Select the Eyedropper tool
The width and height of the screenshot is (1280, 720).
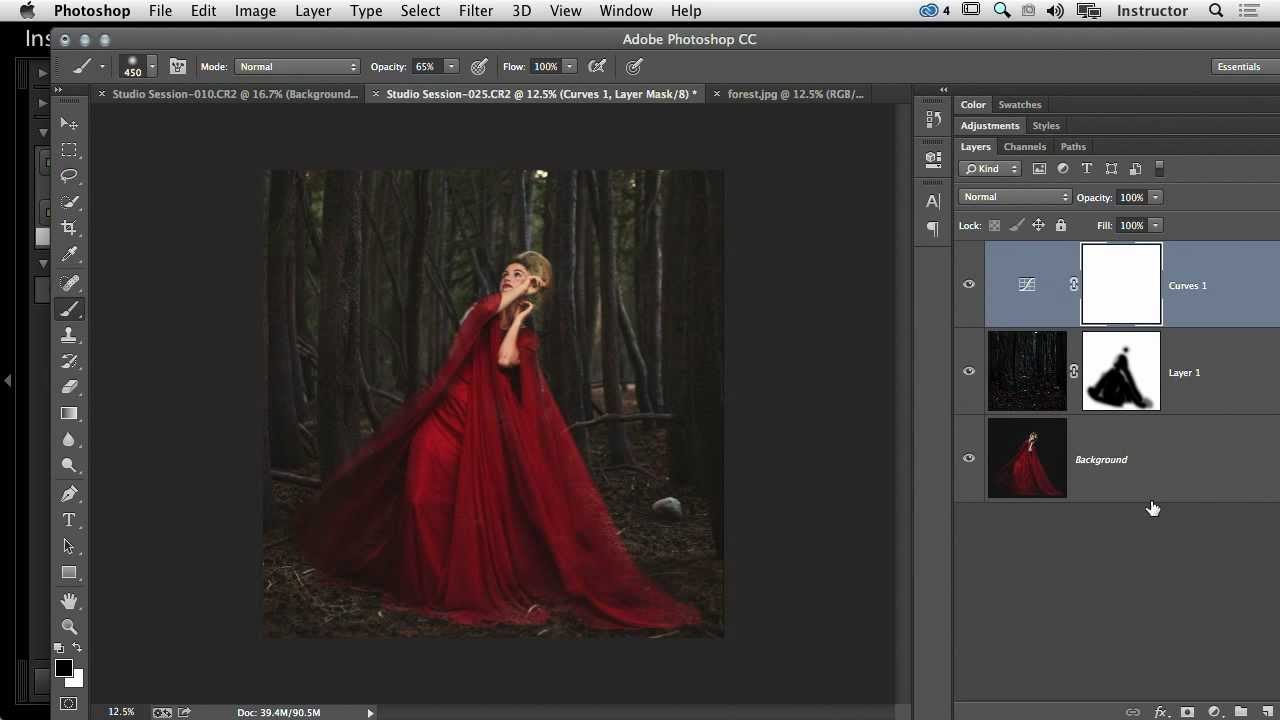click(69, 255)
